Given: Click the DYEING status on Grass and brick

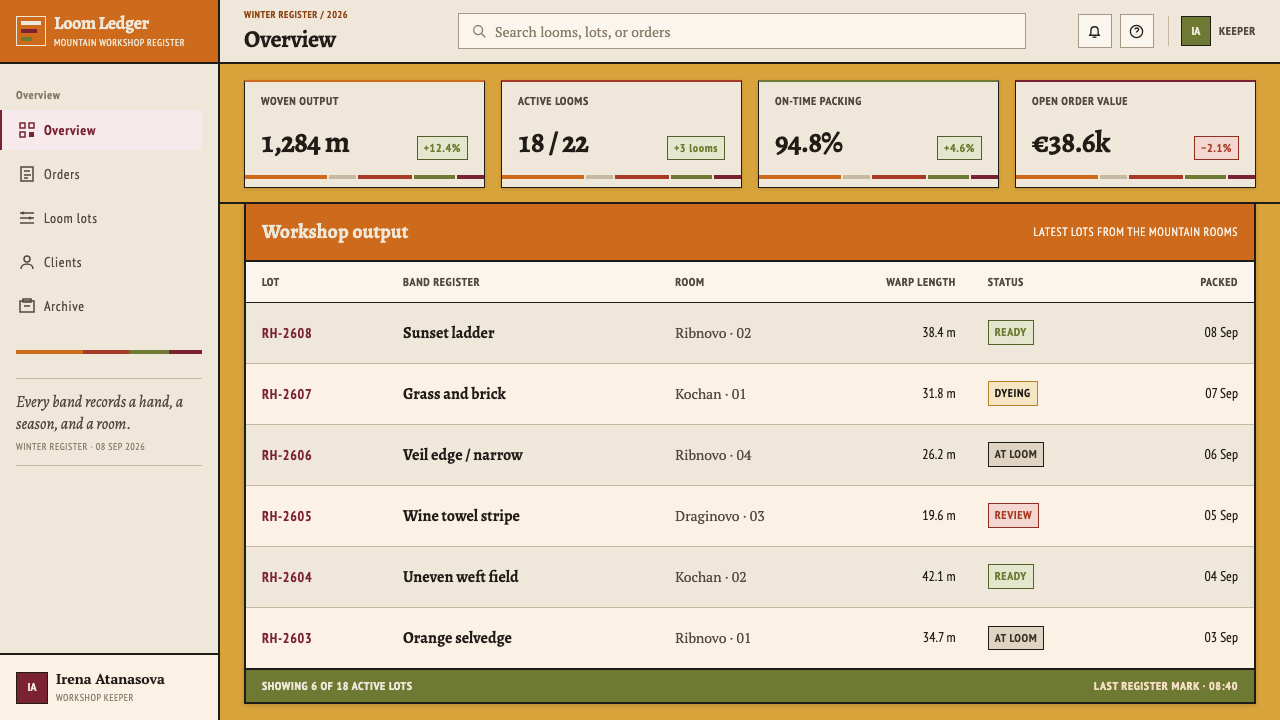Looking at the screenshot, I should tap(1013, 393).
